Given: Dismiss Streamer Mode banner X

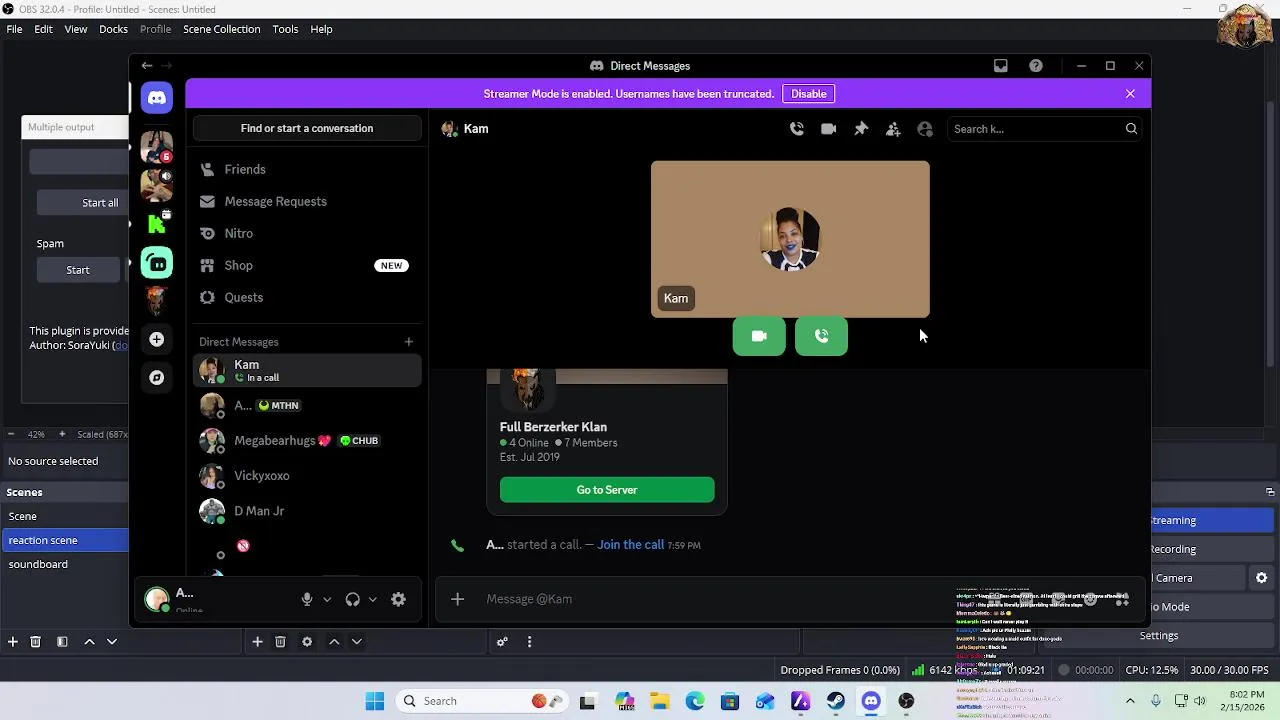Looking at the screenshot, I should click(x=1130, y=94).
